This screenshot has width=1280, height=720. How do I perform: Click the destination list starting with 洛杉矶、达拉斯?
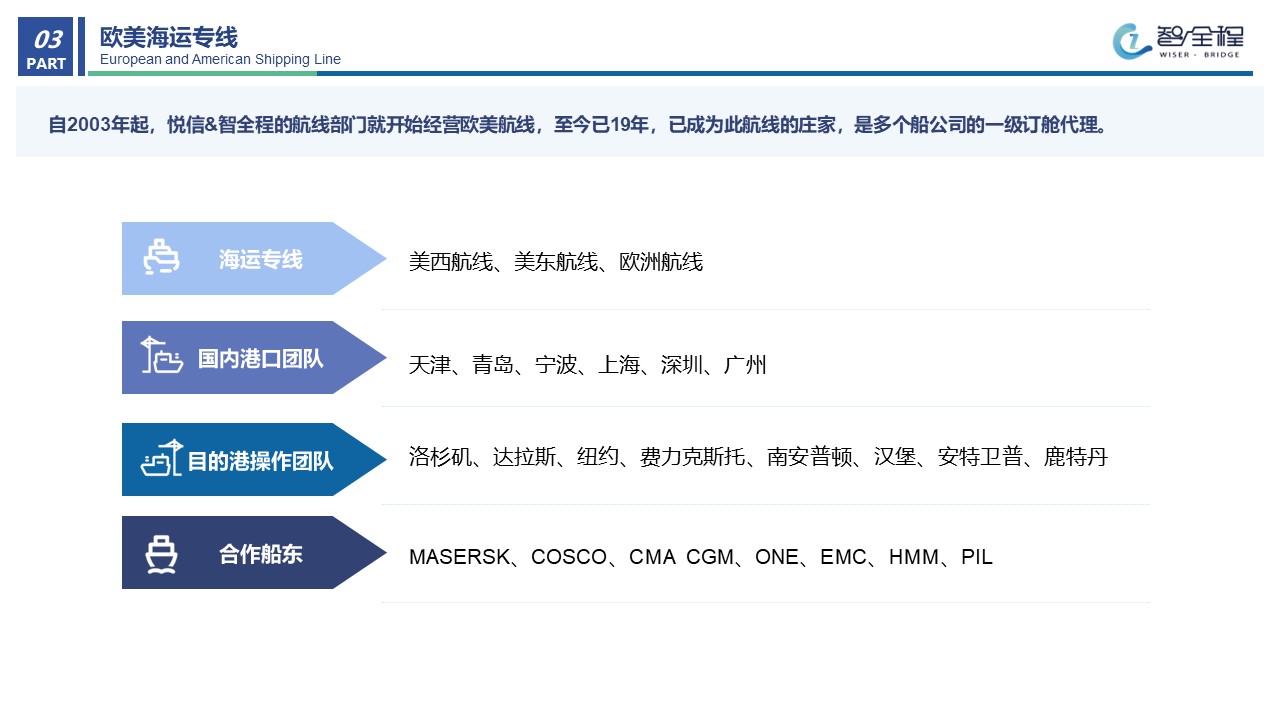(x=758, y=458)
